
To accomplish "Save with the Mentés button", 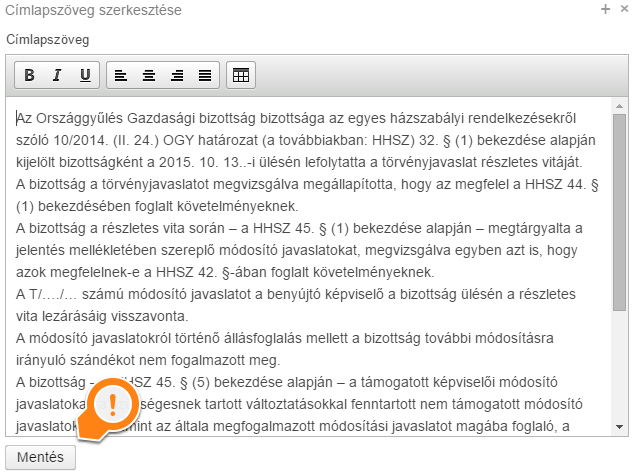I will [x=40, y=457].
